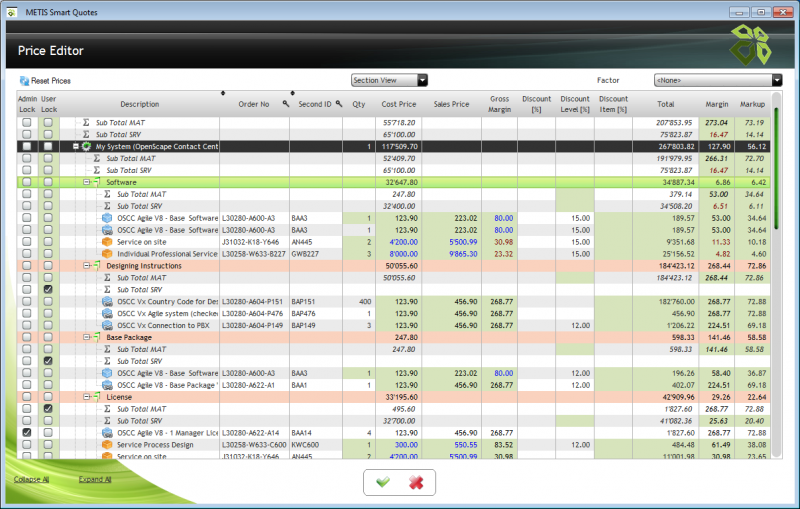Screen dimensions: 800x509
Task: Click the Cost Price column header
Action: pos(398,104)
